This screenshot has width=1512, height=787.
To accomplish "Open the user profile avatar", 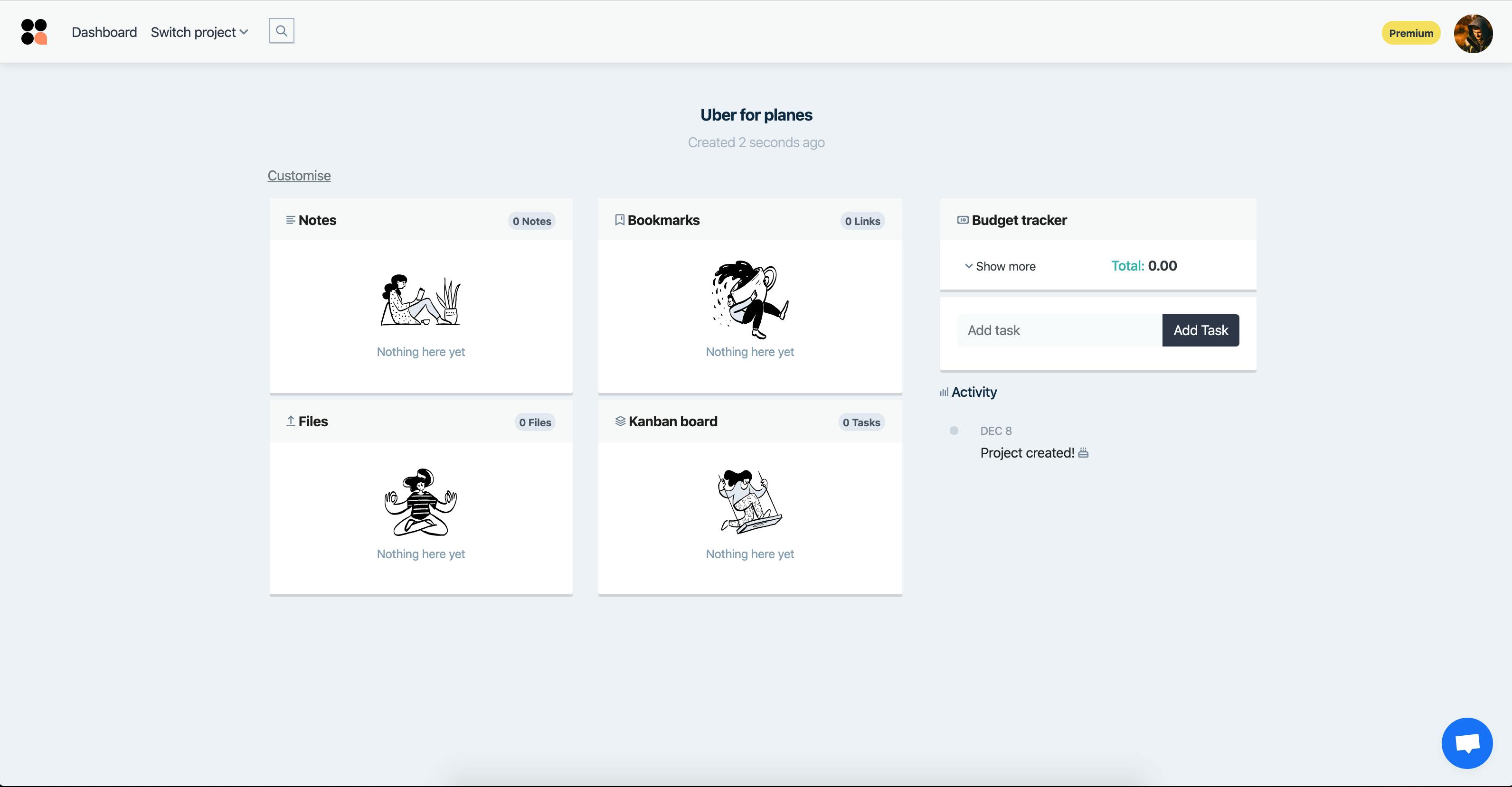I will [x=1473, y=33].
